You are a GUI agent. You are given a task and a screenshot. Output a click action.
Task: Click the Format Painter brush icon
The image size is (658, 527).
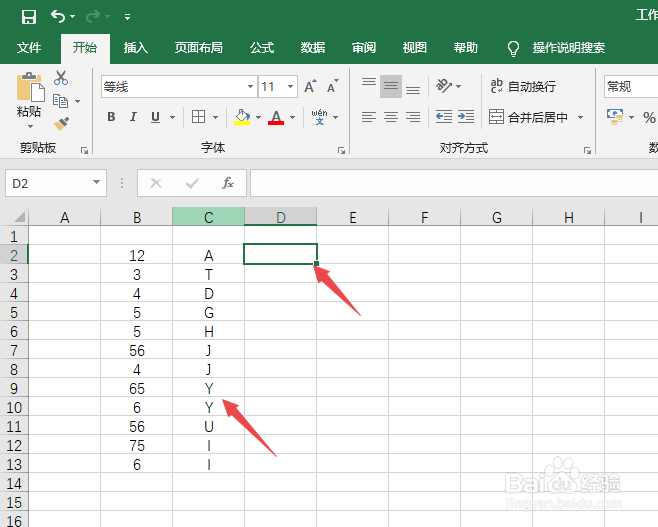(x=61, y=123)
